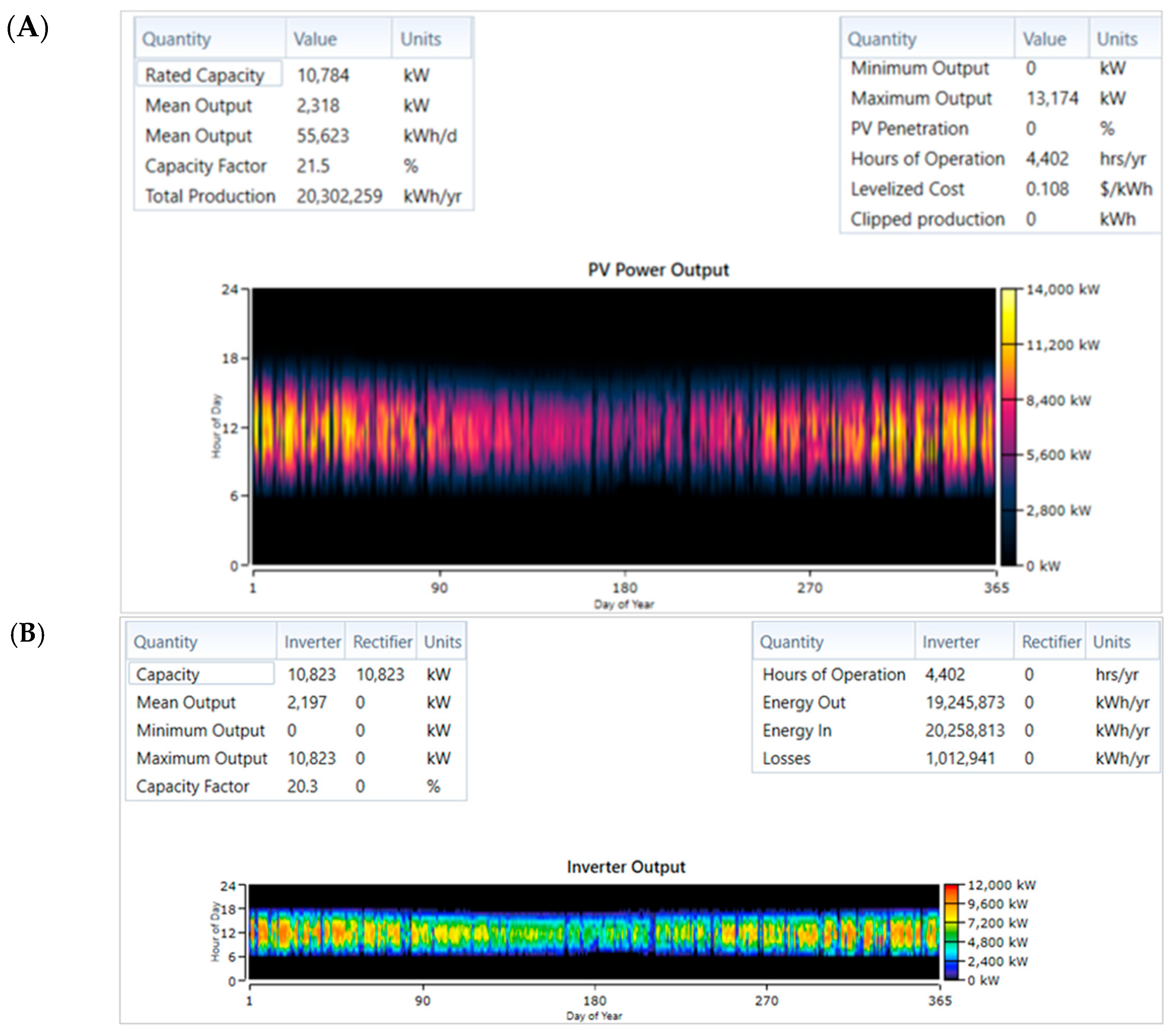Select the Maximum Output row in PV table

coord(921,99)
